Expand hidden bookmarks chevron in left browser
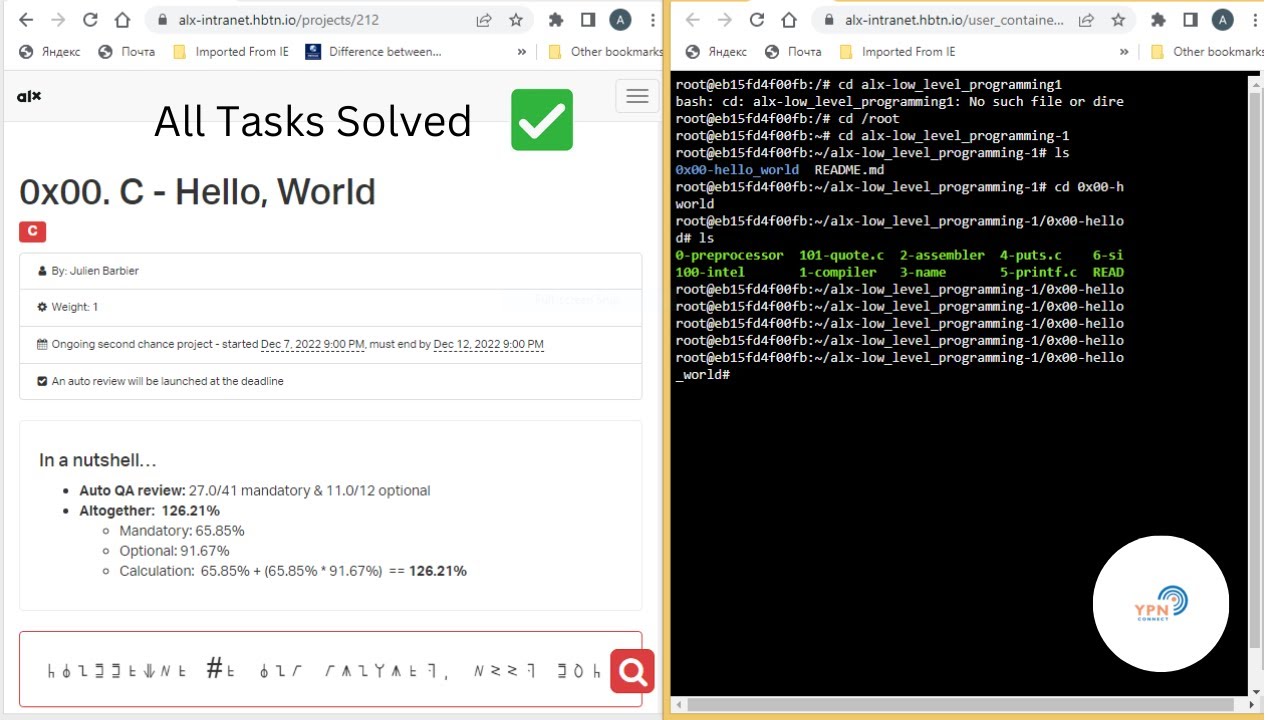Image resolution: width=1280 pixels, height=720 pixels. point(521,52)
